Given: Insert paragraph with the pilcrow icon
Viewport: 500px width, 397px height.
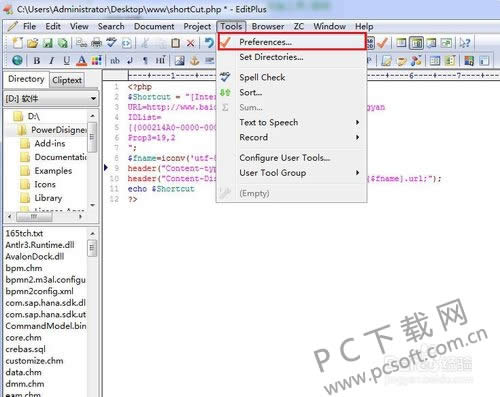Looking at the screenshot, I should coord(145,61).
